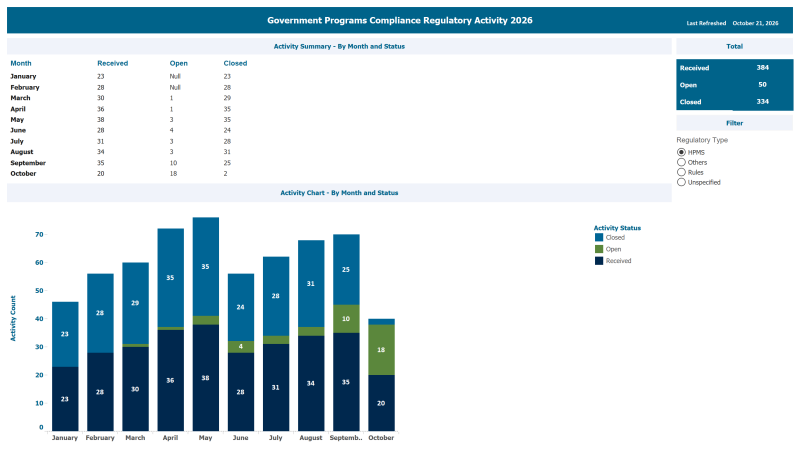Viewport: 800px width, 450px height.
Task: Click the Total Closed value 334
Action: (763, 102)
